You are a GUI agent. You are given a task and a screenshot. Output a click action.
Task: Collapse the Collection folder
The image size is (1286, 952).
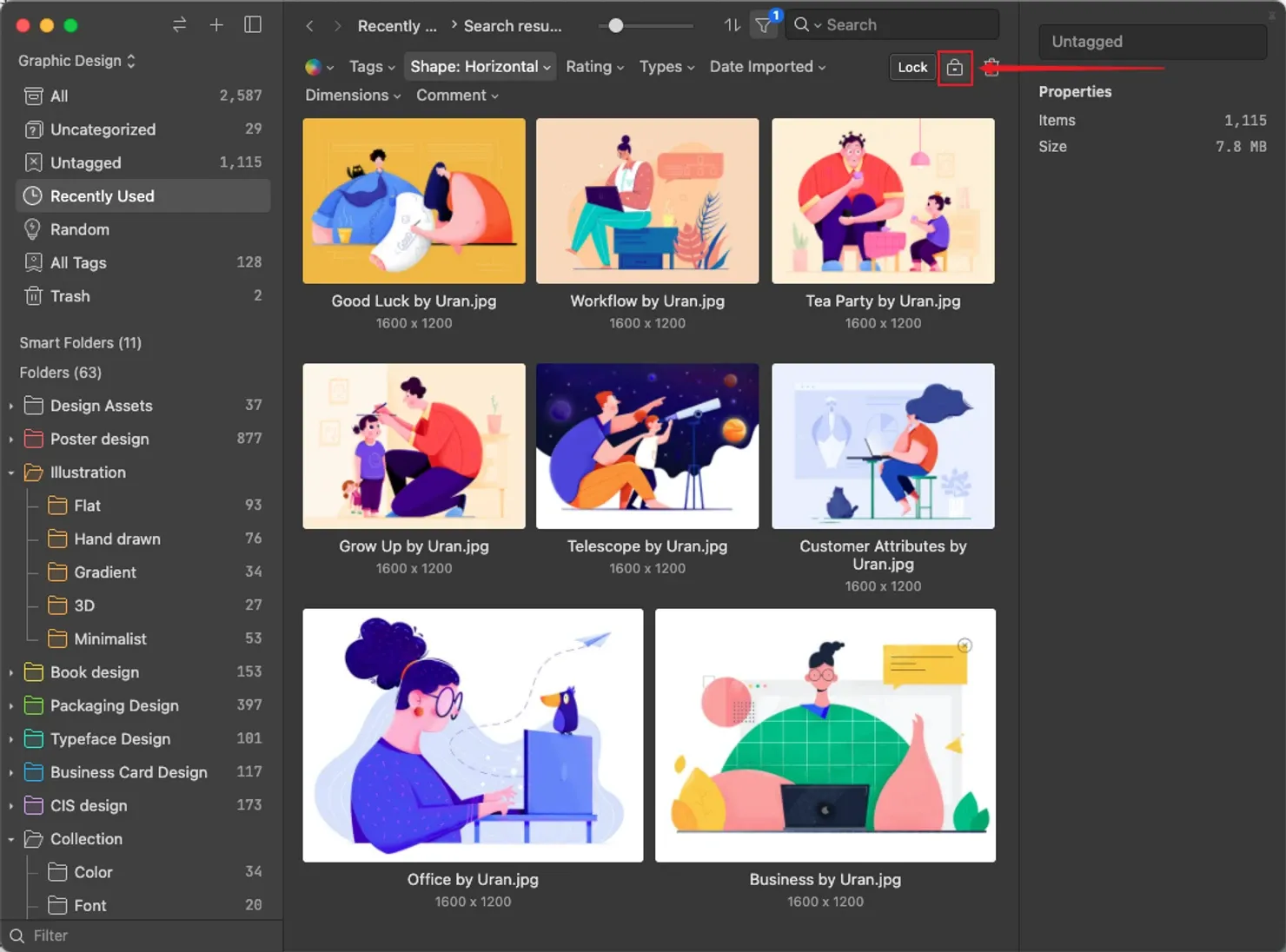click(x=10, y=839)
